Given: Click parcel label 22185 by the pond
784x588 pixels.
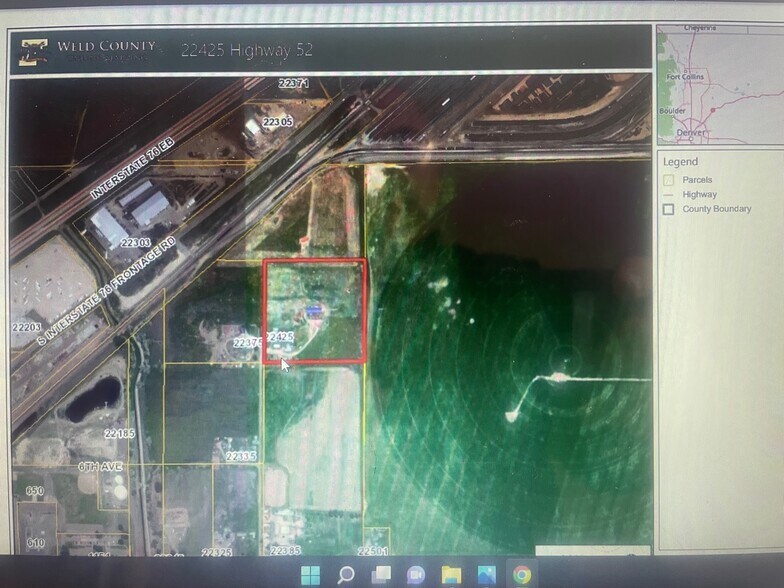Looking at the screenshot, I should point(118,433).
